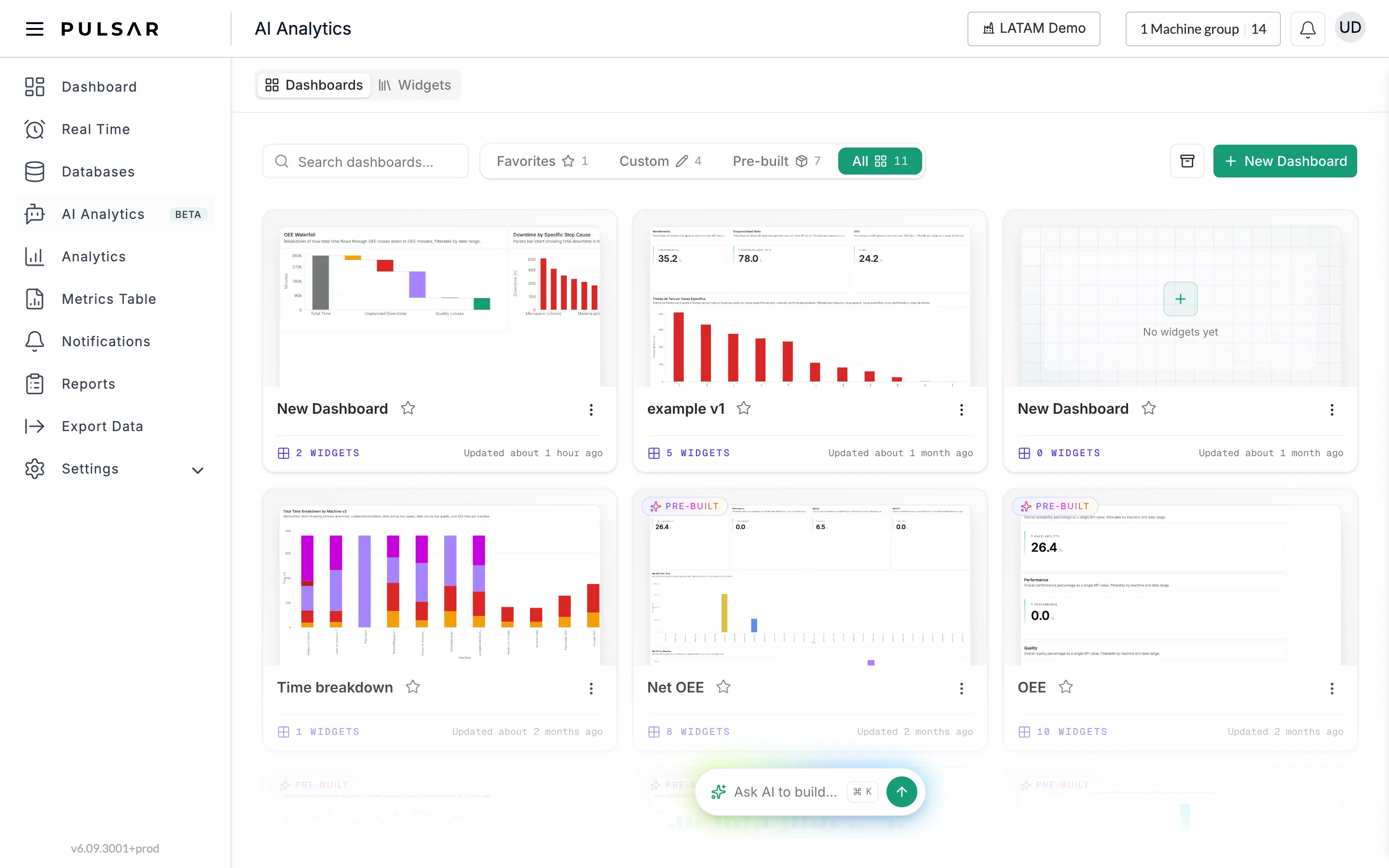Filter by Custom dashboards
The width and height of the screenshot is (1389, 868).
click(x=660, y=162)
